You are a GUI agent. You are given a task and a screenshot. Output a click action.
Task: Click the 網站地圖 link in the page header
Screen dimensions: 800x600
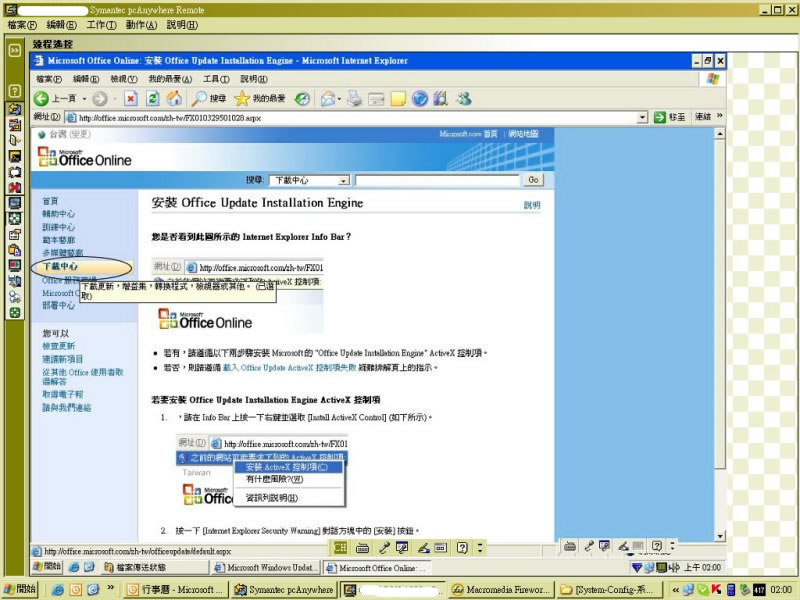(523, 134)
